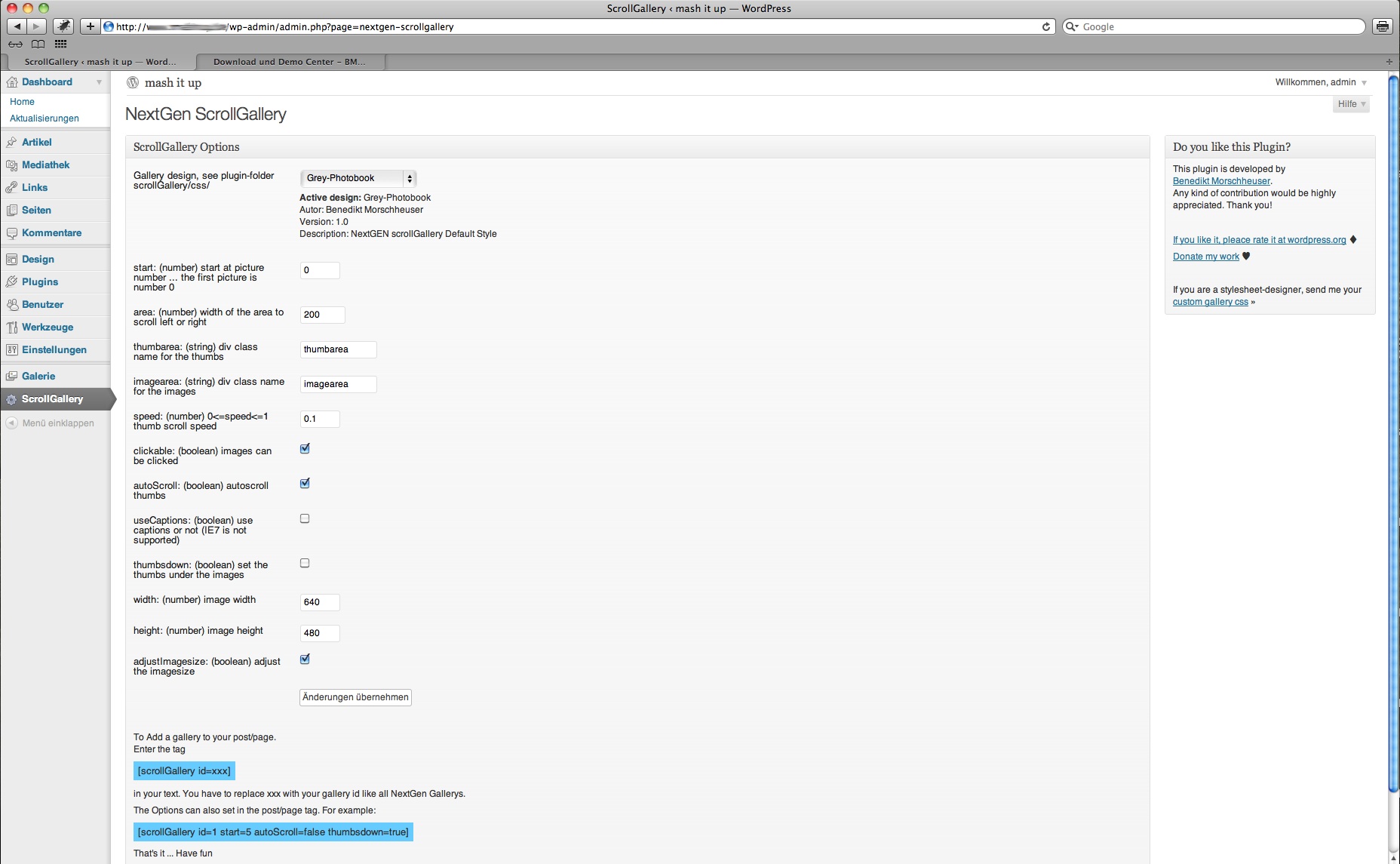The width and height of the screenshot is (1400, 864).
Task: Disable the clickable images checkbox
Action: (305, 448)
